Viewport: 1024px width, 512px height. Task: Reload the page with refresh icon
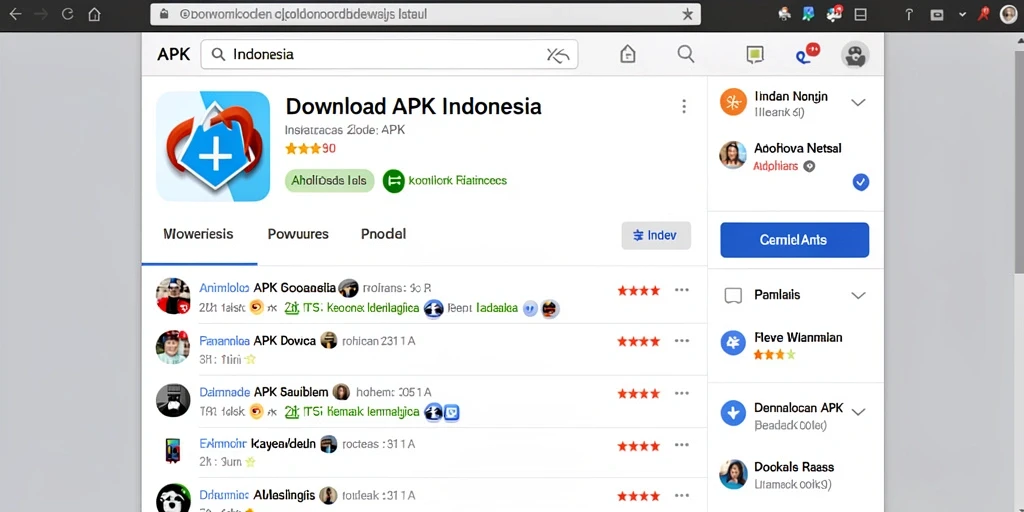67,14
